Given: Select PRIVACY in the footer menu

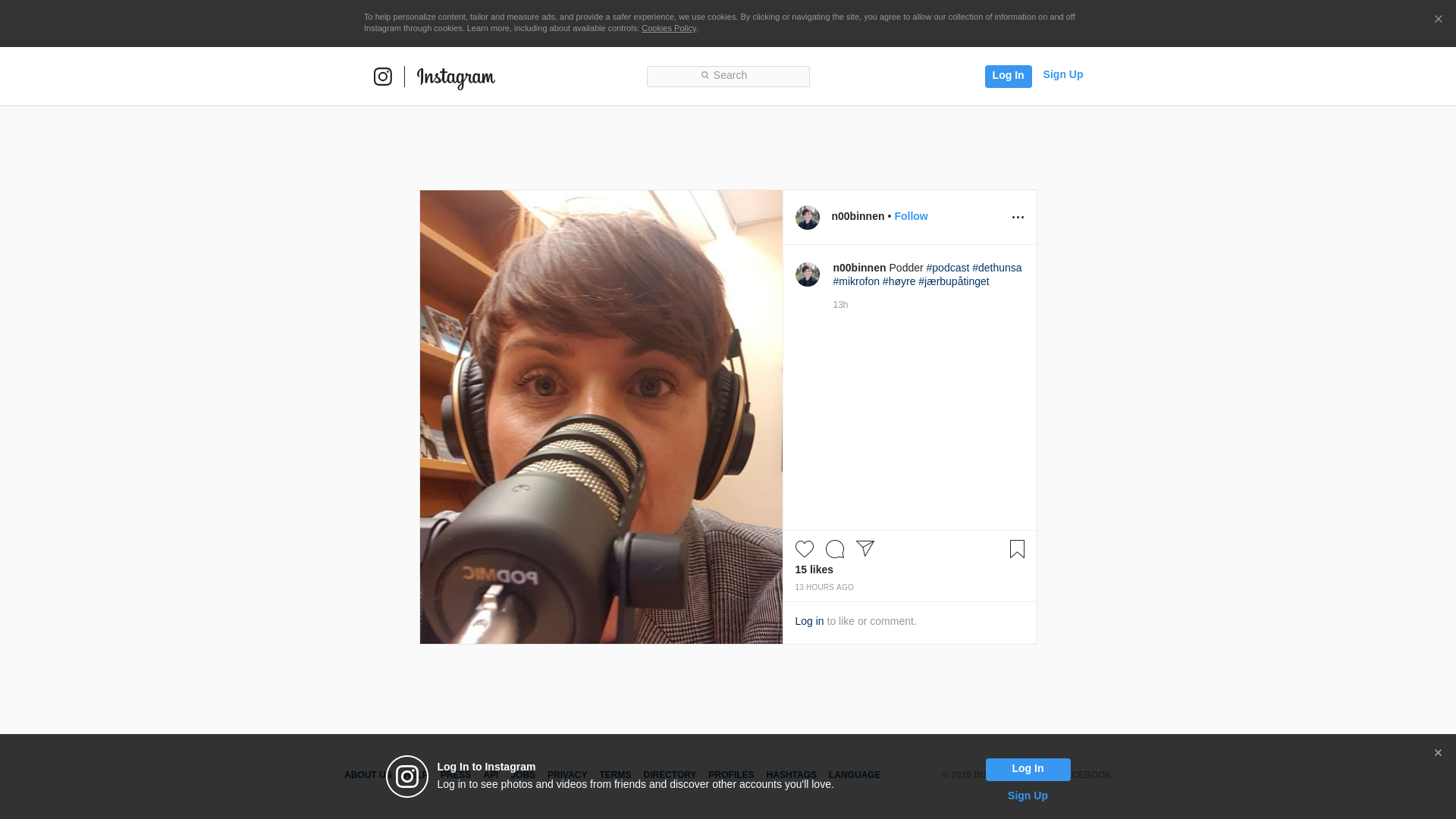Looking at the screenshot, I should [566, 775].
